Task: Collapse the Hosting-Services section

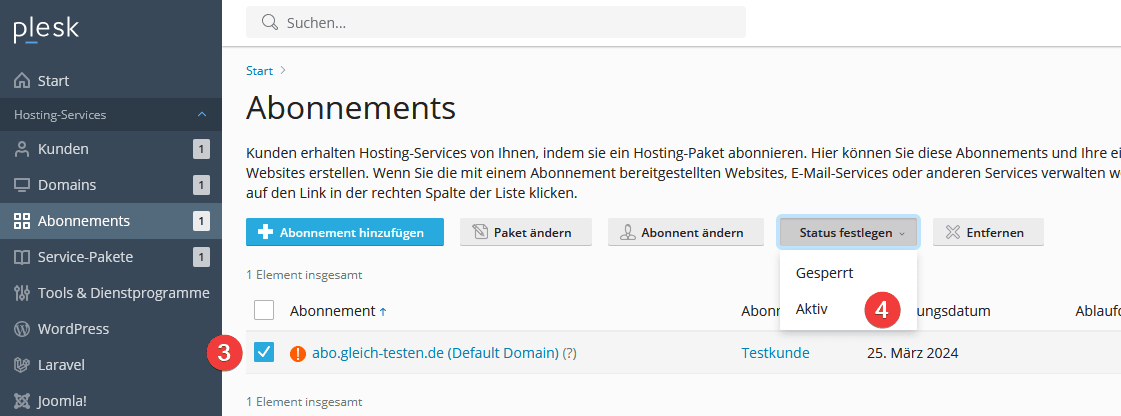Action: coord(202,115)
